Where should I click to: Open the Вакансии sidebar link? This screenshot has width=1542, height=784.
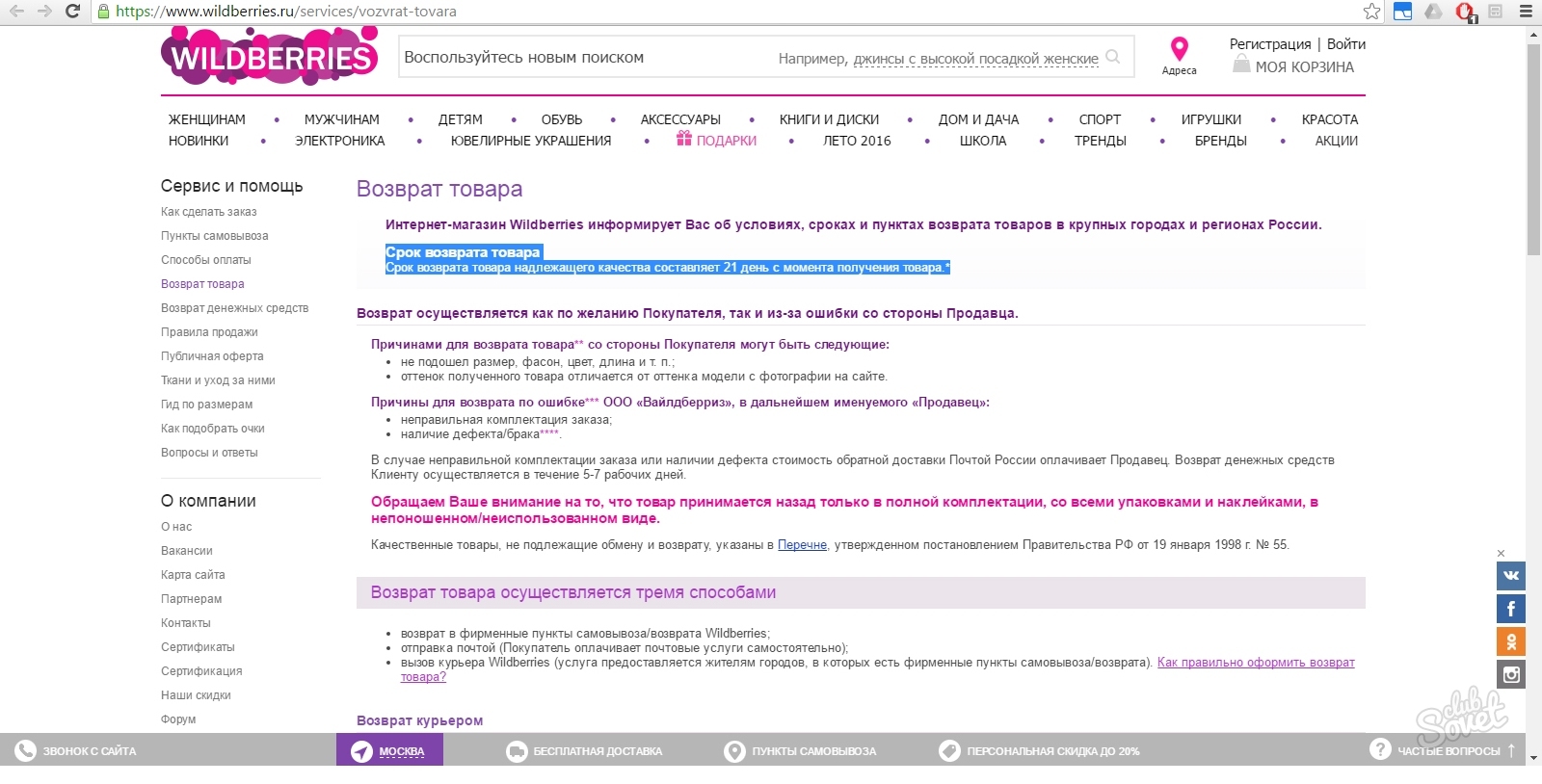pos(187,551)
